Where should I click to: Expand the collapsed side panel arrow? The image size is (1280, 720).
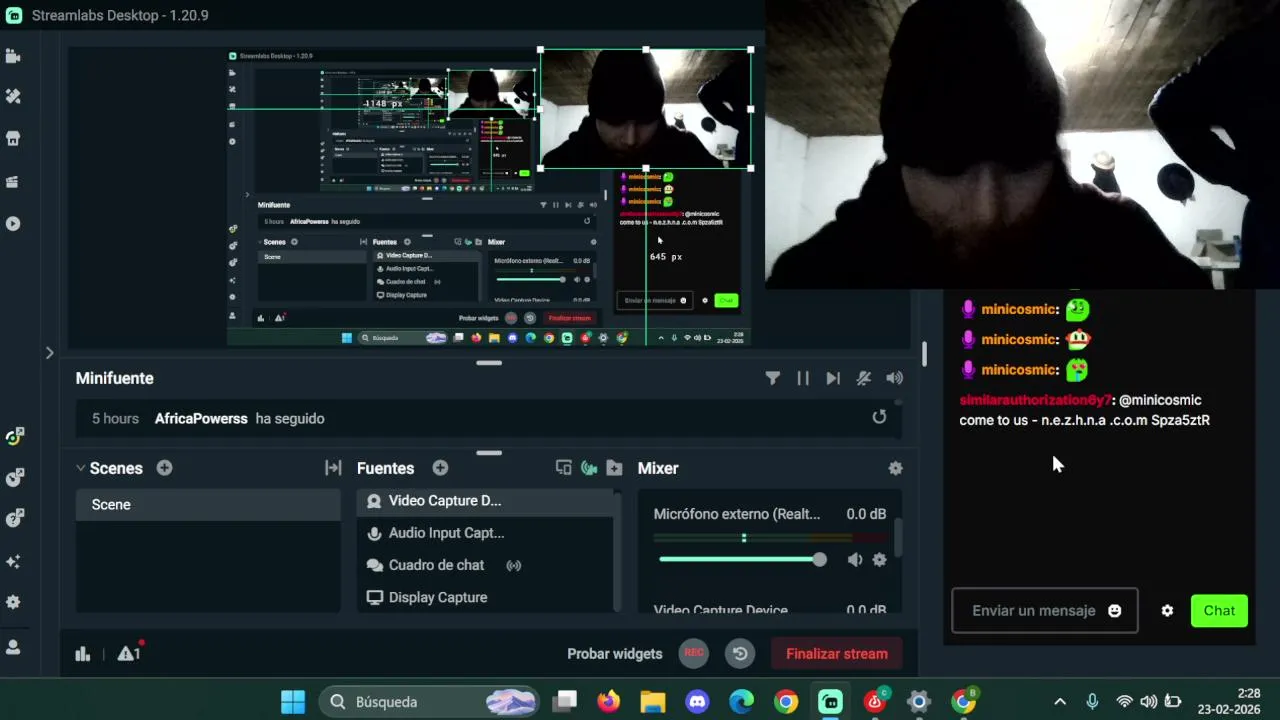pos(49,352)
